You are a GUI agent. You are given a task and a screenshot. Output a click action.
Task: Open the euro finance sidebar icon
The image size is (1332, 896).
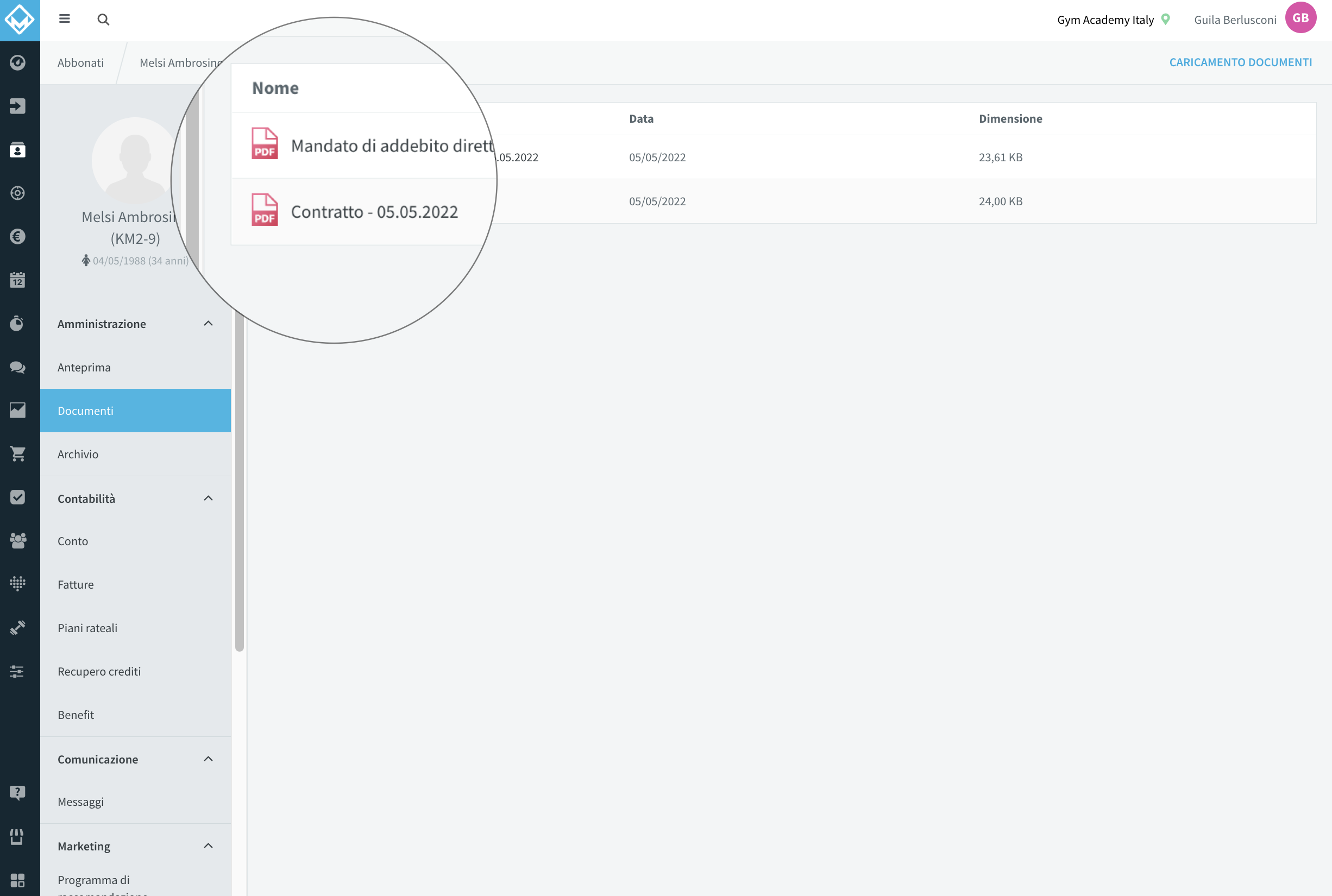[18, 237]
